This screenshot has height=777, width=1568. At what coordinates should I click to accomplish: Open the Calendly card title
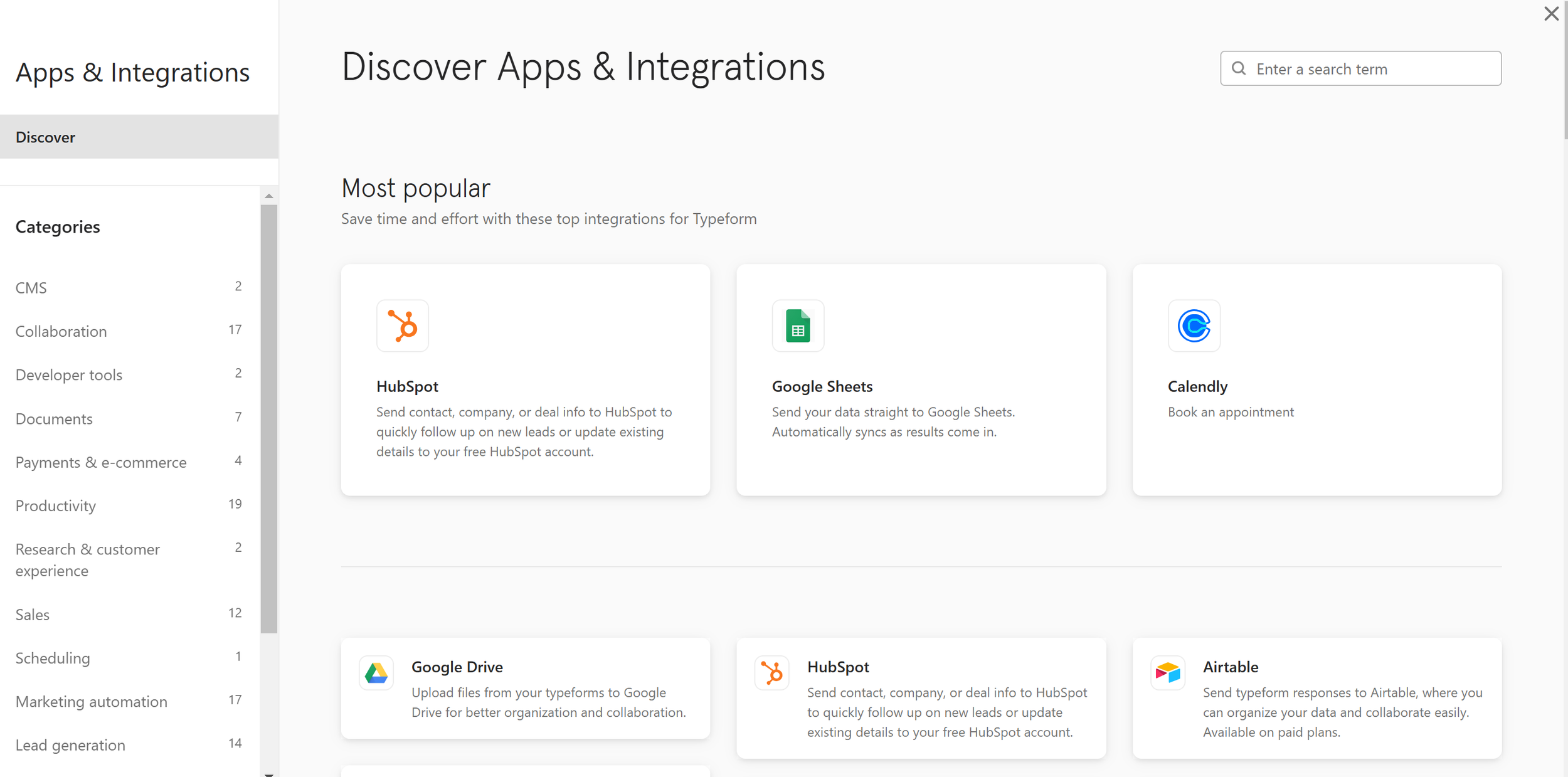[x=1197, y=386]
